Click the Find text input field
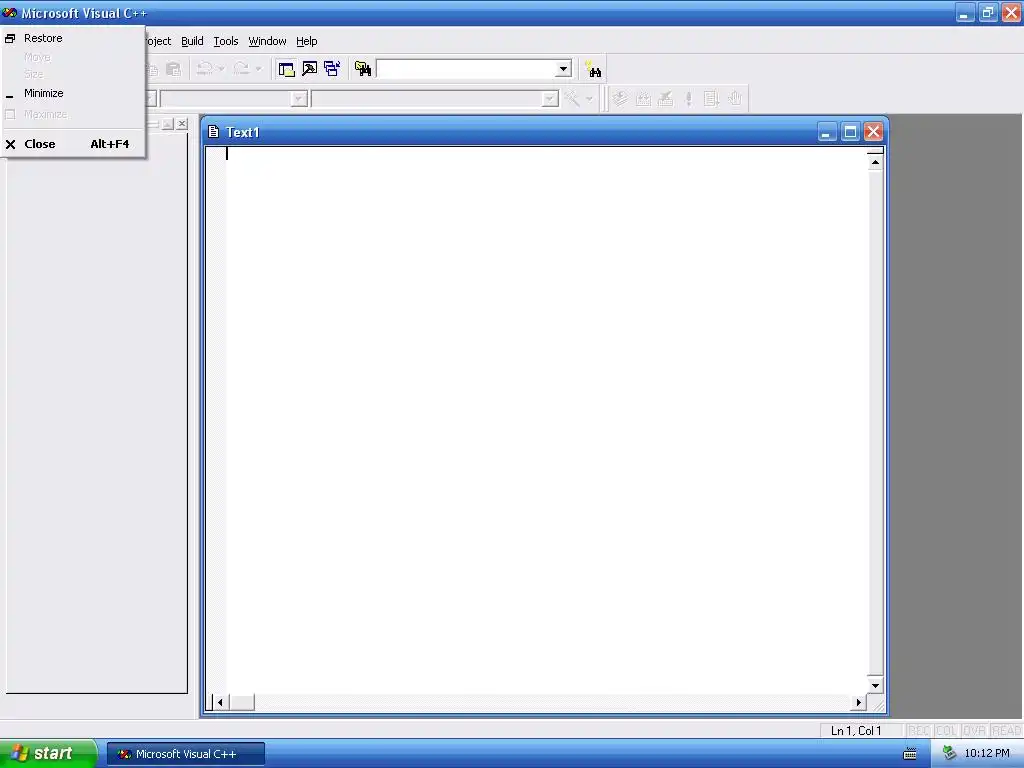The height and width of the screenshot is (768, 1024). 466,69
